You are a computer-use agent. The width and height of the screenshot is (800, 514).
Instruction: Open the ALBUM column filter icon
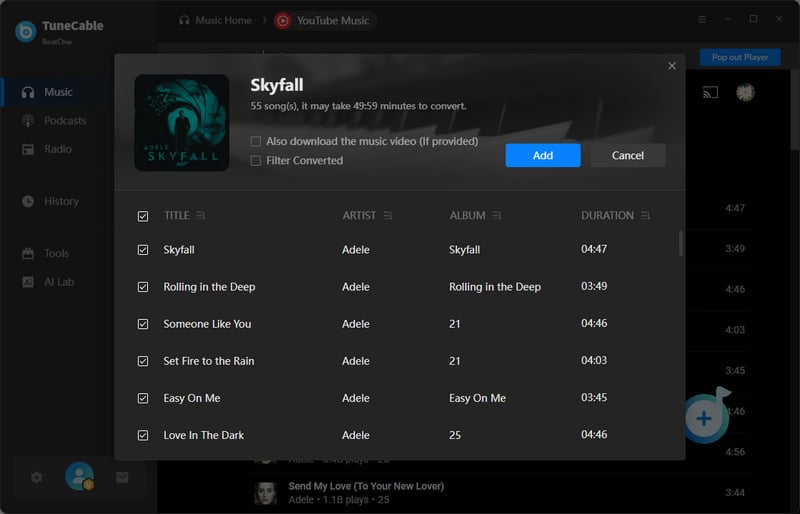point(497,216)
